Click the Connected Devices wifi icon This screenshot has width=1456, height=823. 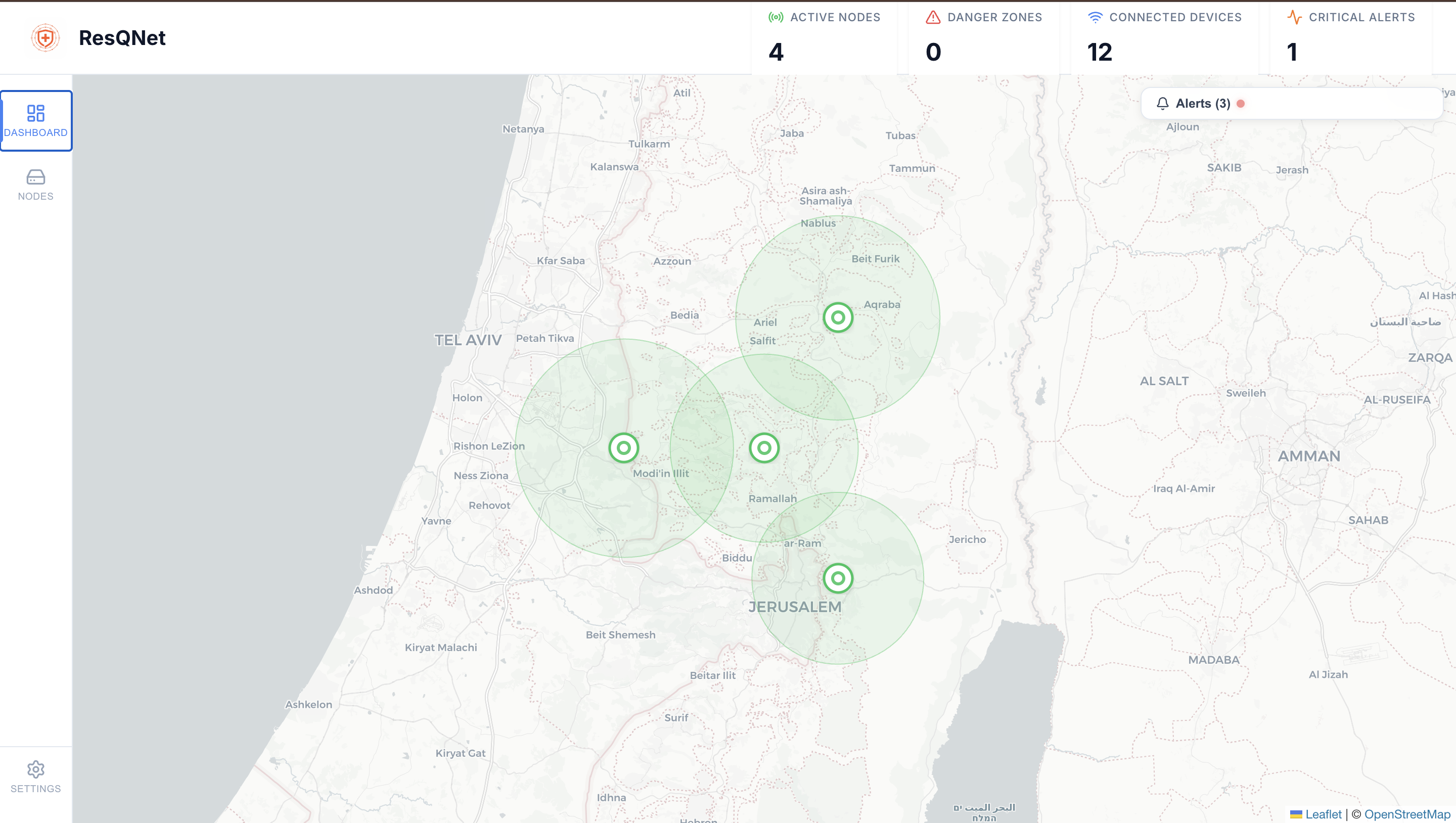[1095, 18]
